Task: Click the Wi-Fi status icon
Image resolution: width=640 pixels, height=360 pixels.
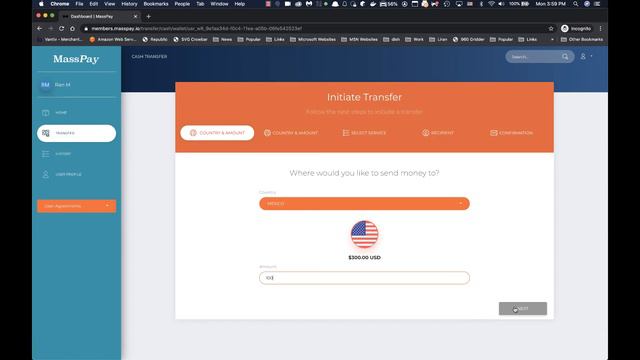Action: (491, 4)
